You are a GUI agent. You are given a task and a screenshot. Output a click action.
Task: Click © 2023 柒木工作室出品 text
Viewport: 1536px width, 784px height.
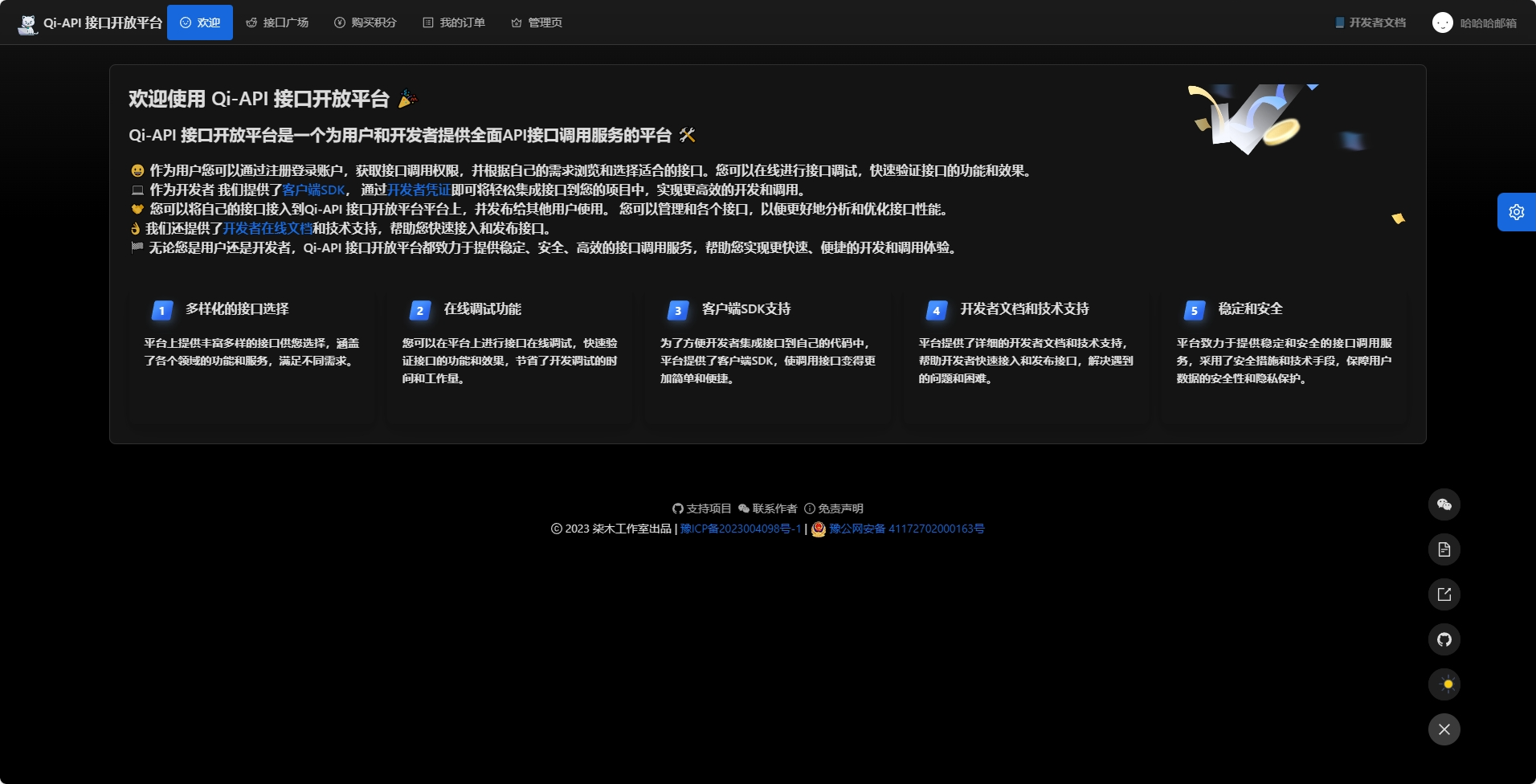tap(611, 529)
